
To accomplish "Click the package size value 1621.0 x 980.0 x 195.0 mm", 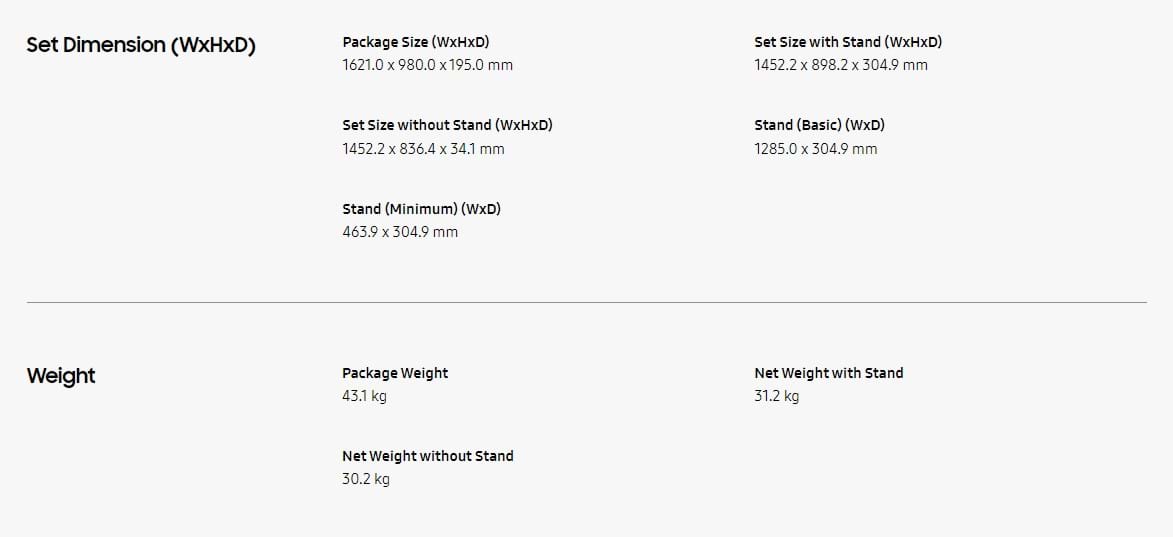I will (x=427, y=65).
